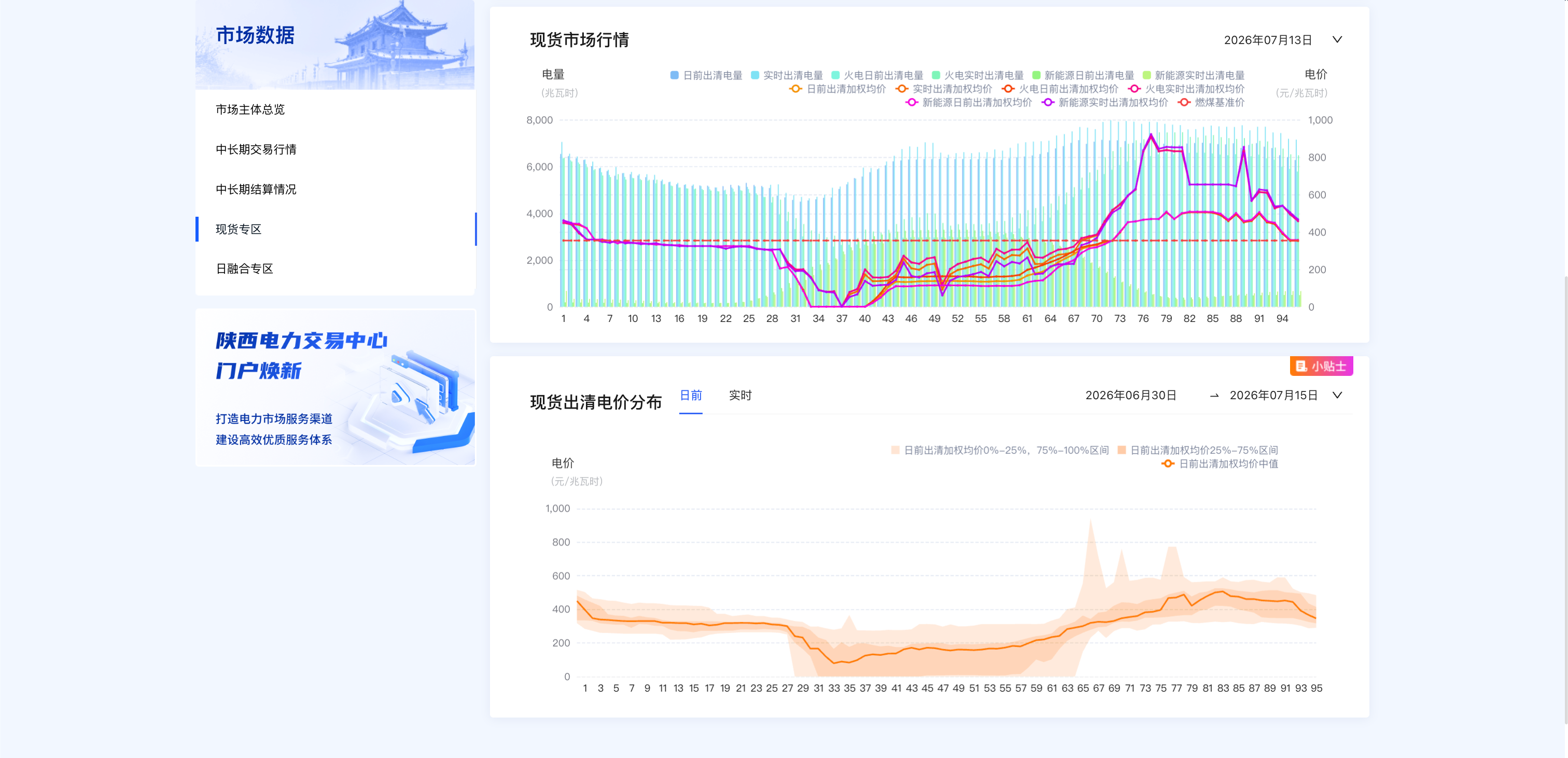
Task: Toggle 火电实时出清加权均价 legend line
Action: (1185, 89)
